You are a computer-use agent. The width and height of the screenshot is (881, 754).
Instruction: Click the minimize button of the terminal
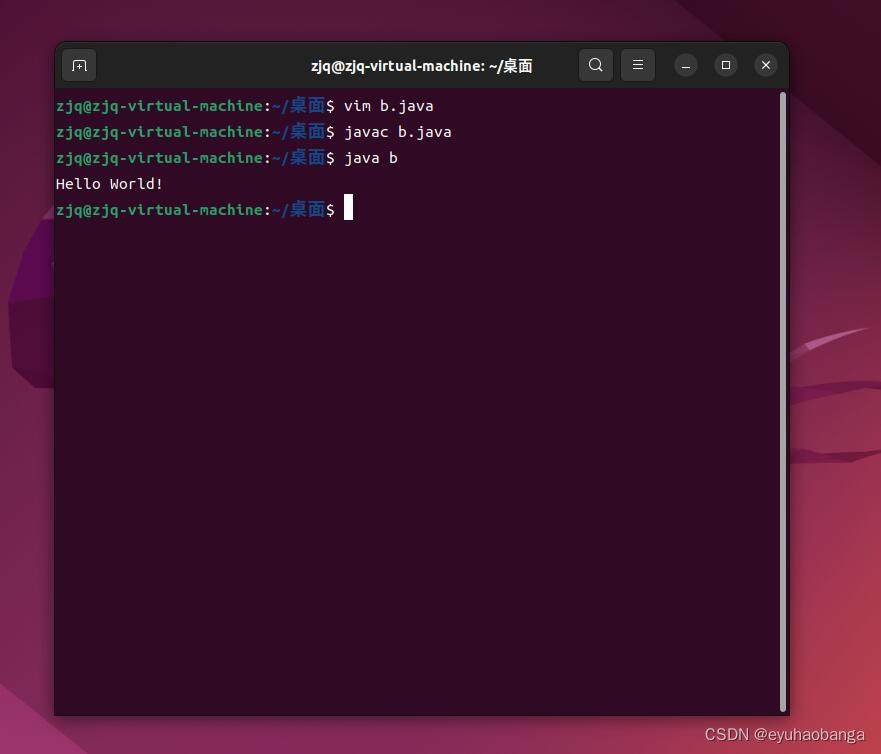pyautogui.click(x=686, y=65)
